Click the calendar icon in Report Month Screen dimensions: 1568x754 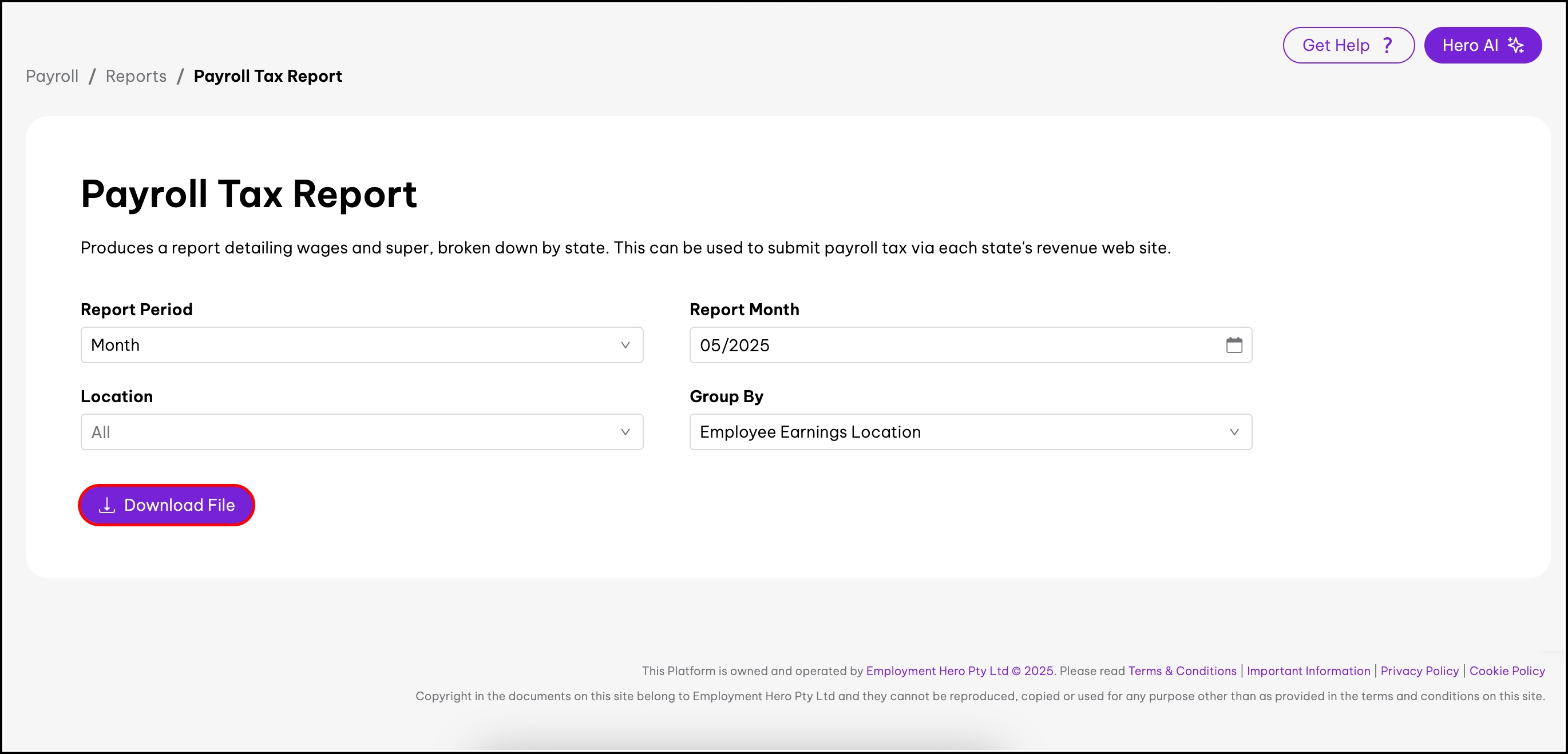(1234, 345)
